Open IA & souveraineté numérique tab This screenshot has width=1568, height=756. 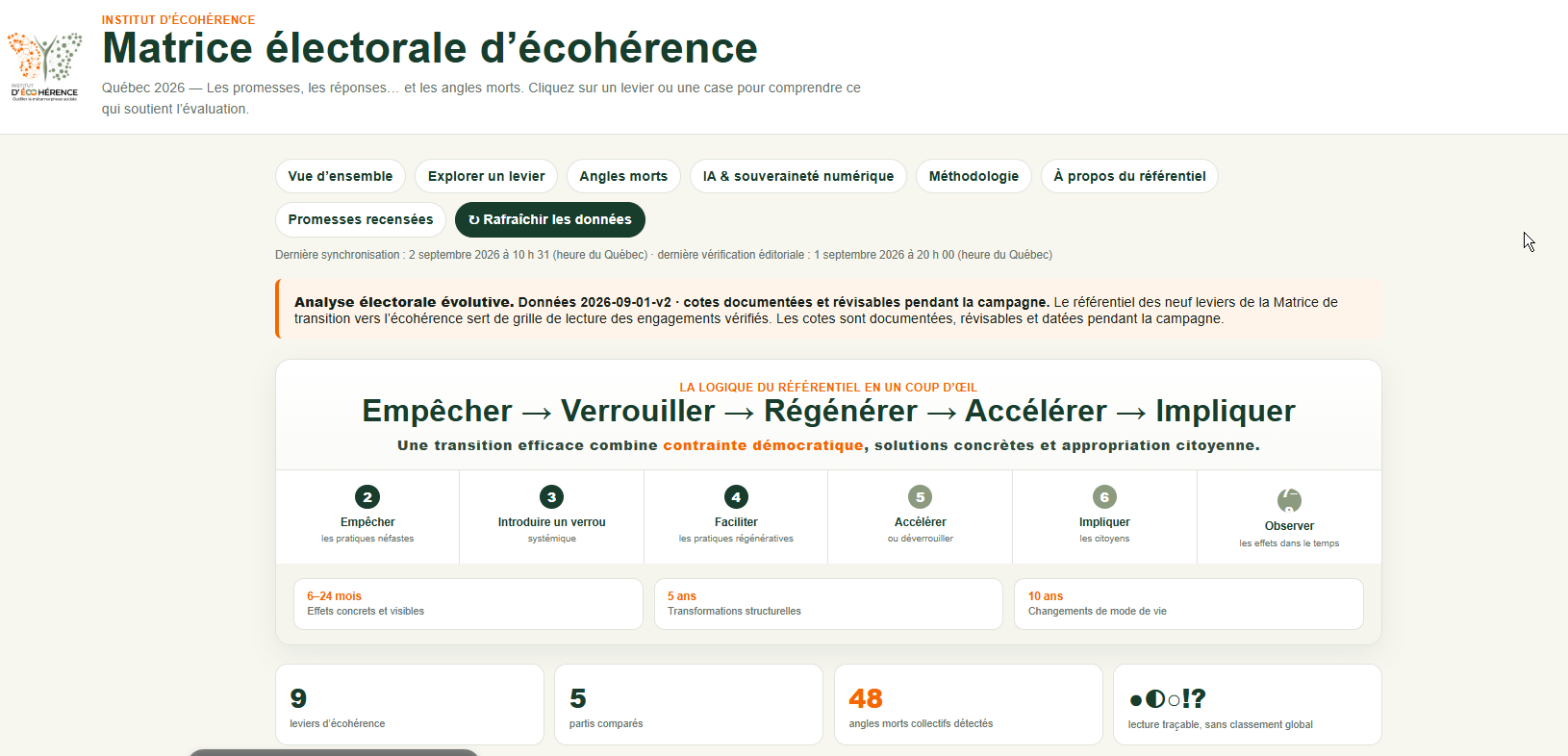point(798,176)
